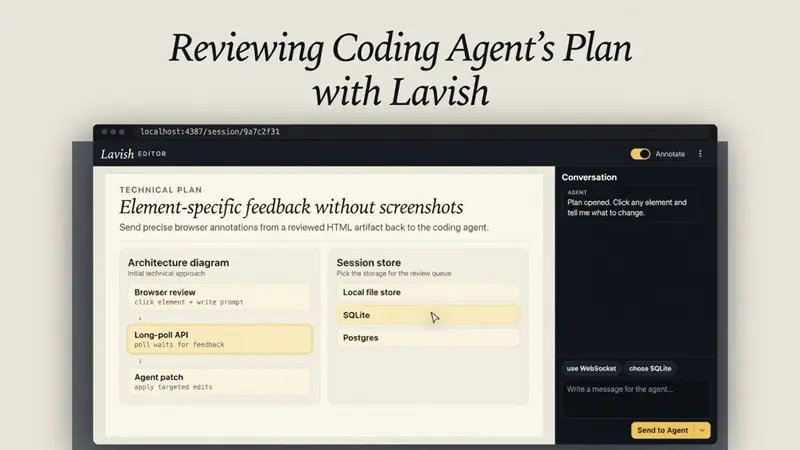800x450 pixels.
Task: Select the 'chose SQLite' annotation chip
Action: (650, 368)
